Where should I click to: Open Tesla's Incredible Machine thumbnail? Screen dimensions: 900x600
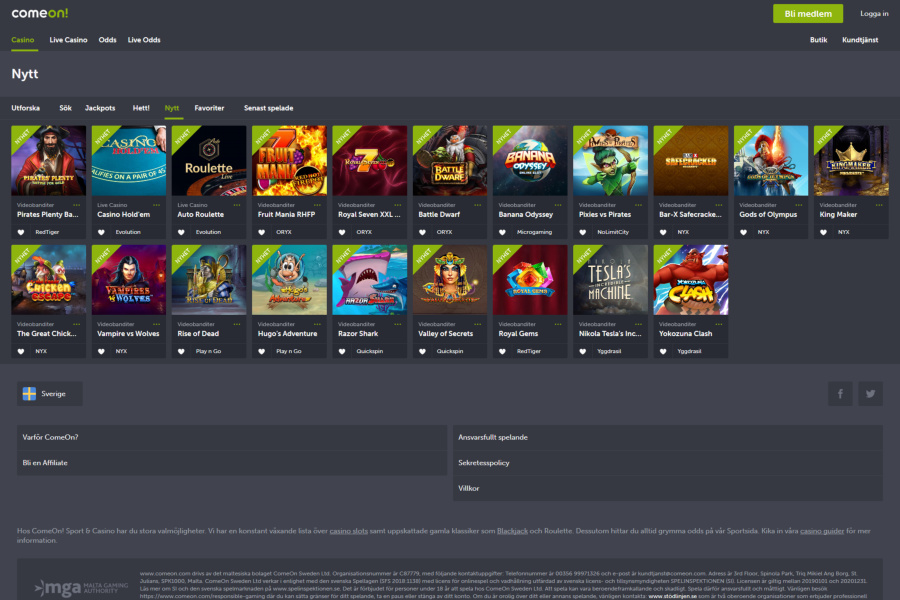click(x=610, y=280)
